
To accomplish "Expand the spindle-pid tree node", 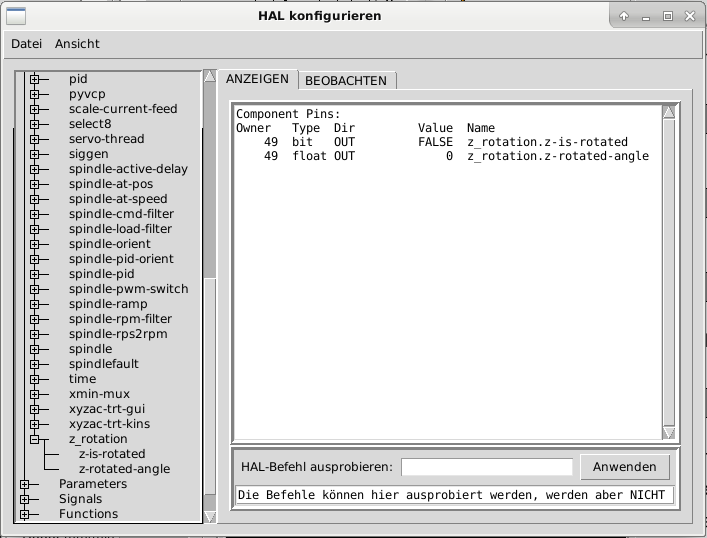I will coord(34,274).
